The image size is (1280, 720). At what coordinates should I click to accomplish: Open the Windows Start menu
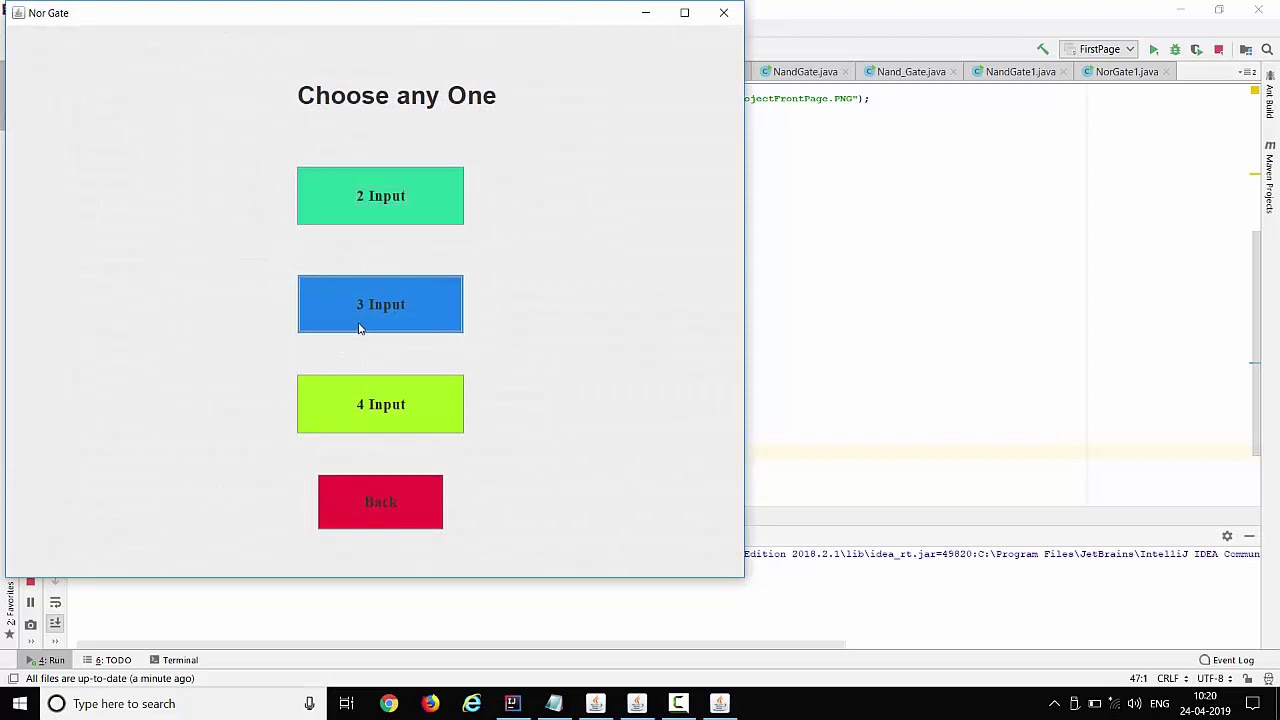tap(19, 704)
